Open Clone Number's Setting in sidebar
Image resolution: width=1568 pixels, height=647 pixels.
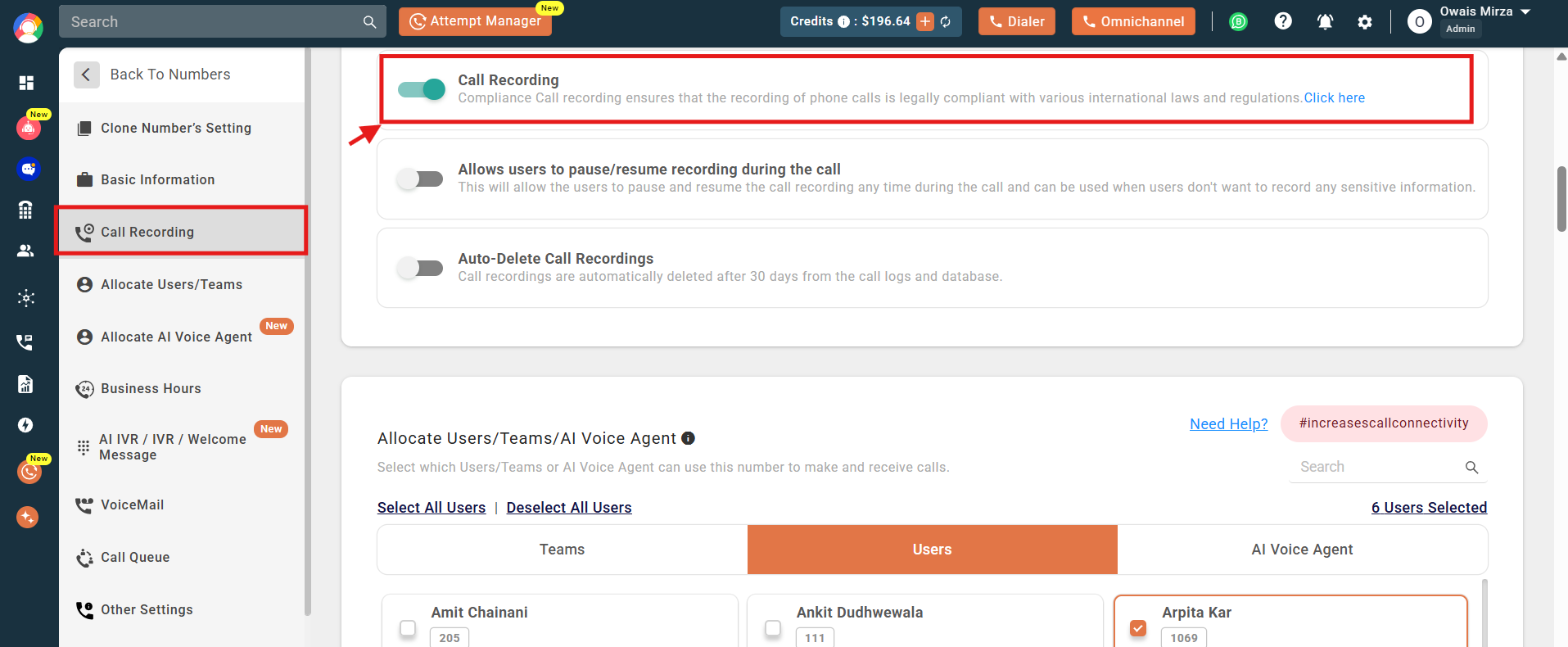(182, 128)
